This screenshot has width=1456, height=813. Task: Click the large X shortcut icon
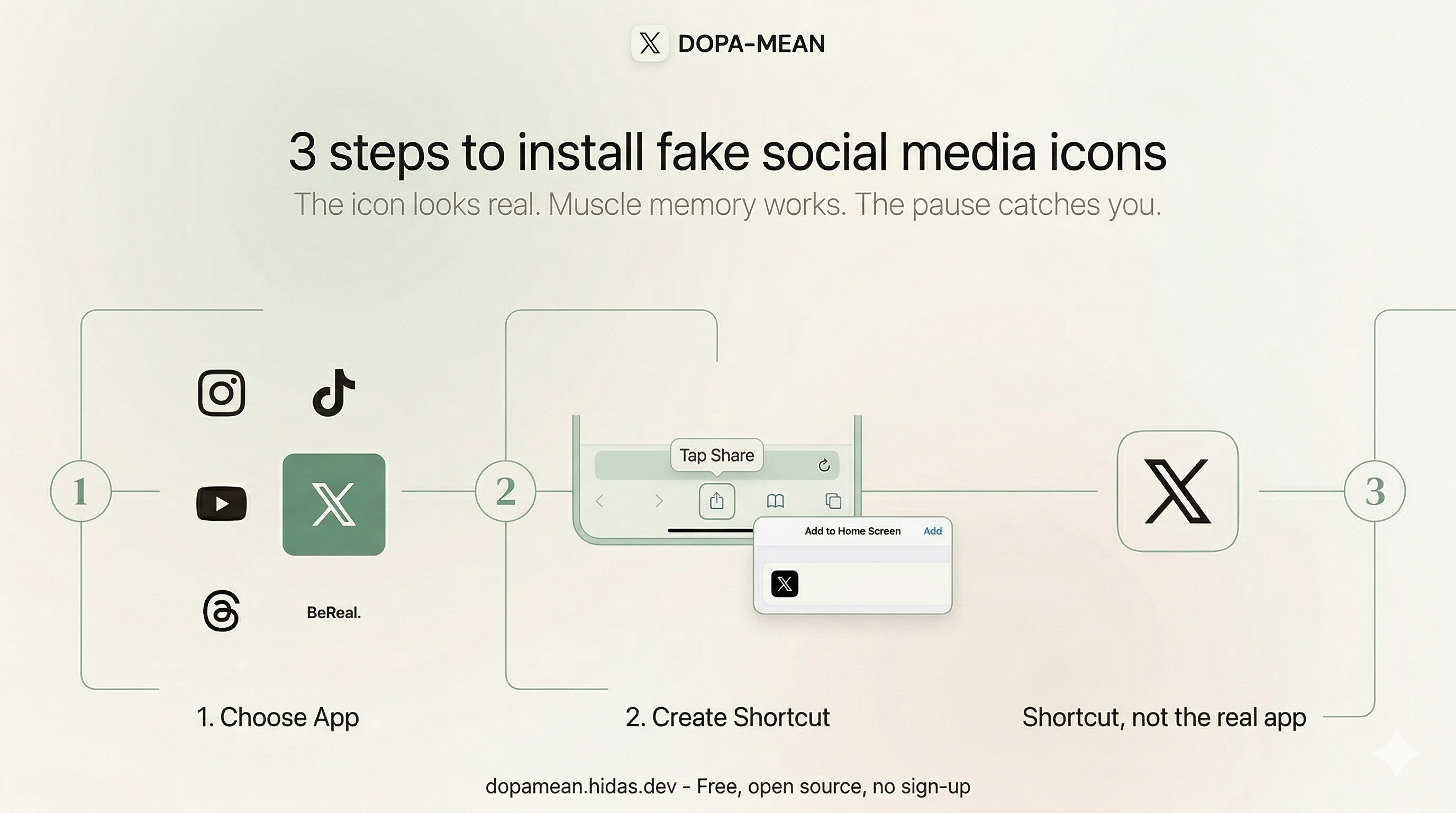(1177, 491)
